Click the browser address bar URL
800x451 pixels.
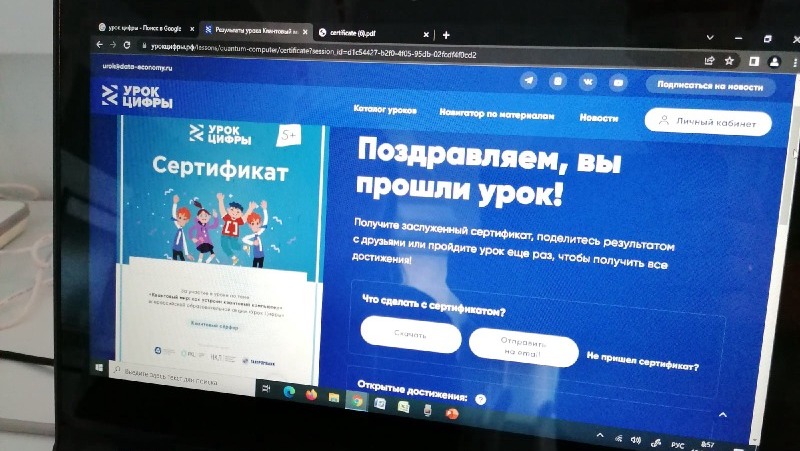click(x=314, y=51)
